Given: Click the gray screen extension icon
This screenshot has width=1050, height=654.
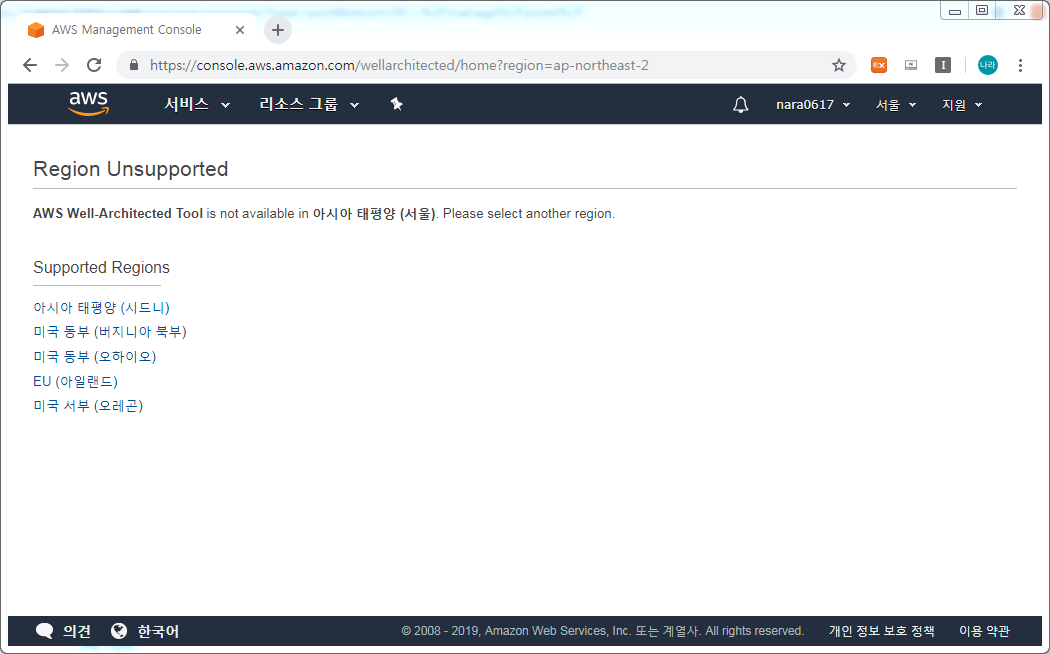Looking at the screenshot, I should 911,65.
